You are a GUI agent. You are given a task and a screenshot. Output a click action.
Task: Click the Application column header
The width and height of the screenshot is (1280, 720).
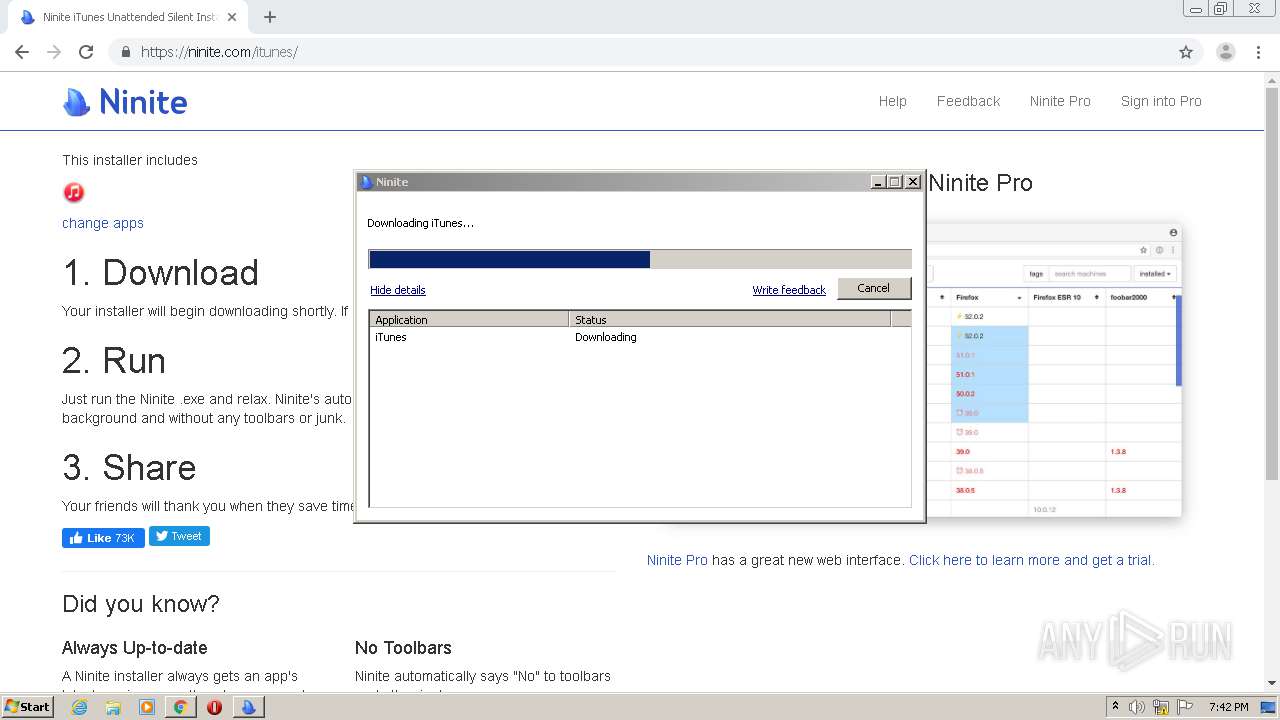pyautogui.click(x=469, y=320)
